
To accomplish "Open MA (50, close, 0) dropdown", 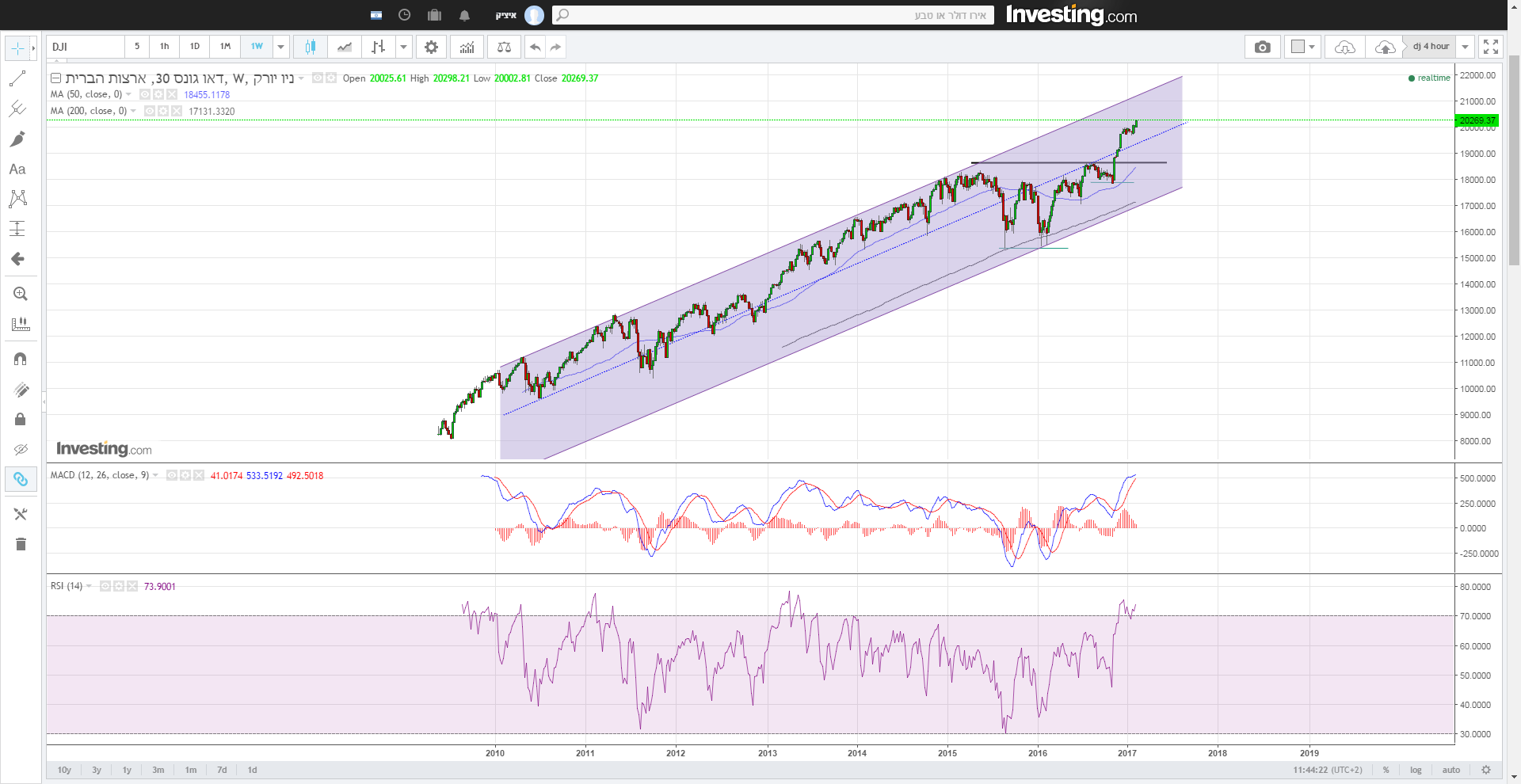I will tap(128, 94).
